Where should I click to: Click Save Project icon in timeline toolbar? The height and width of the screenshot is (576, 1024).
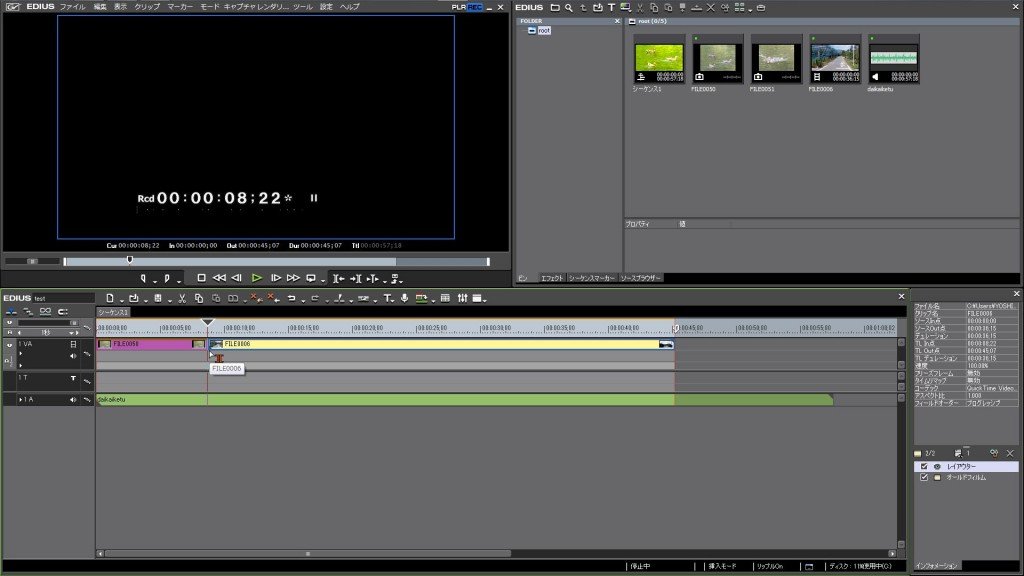coord(158,298)
